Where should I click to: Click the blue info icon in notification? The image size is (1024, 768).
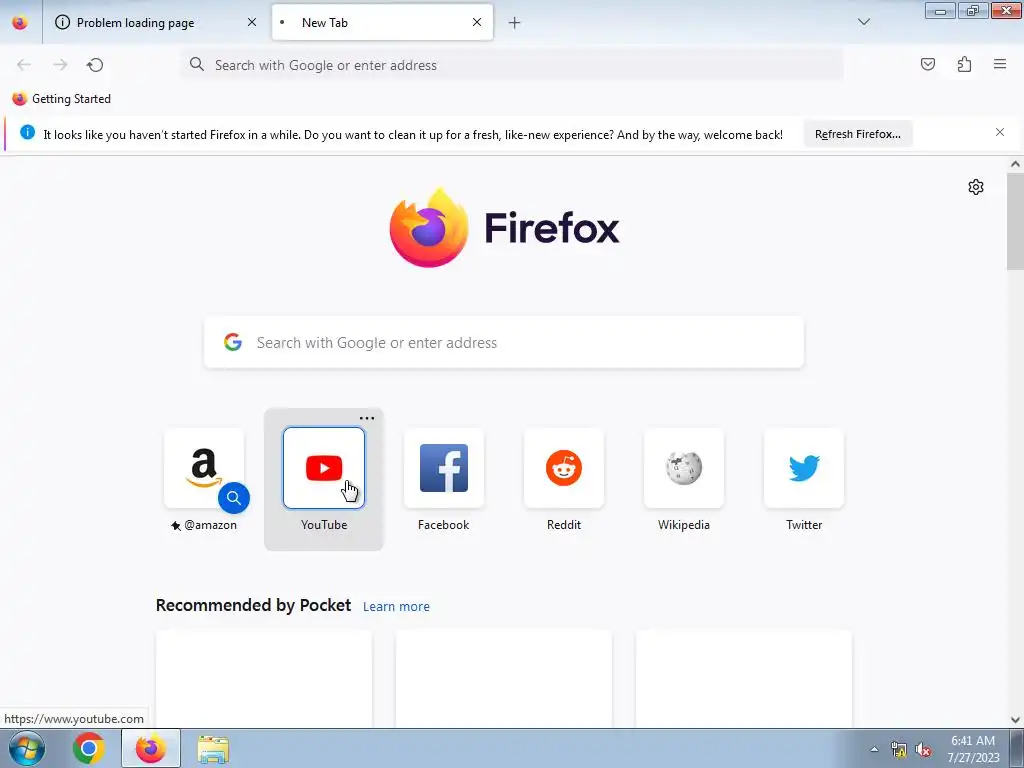[27, 133]
